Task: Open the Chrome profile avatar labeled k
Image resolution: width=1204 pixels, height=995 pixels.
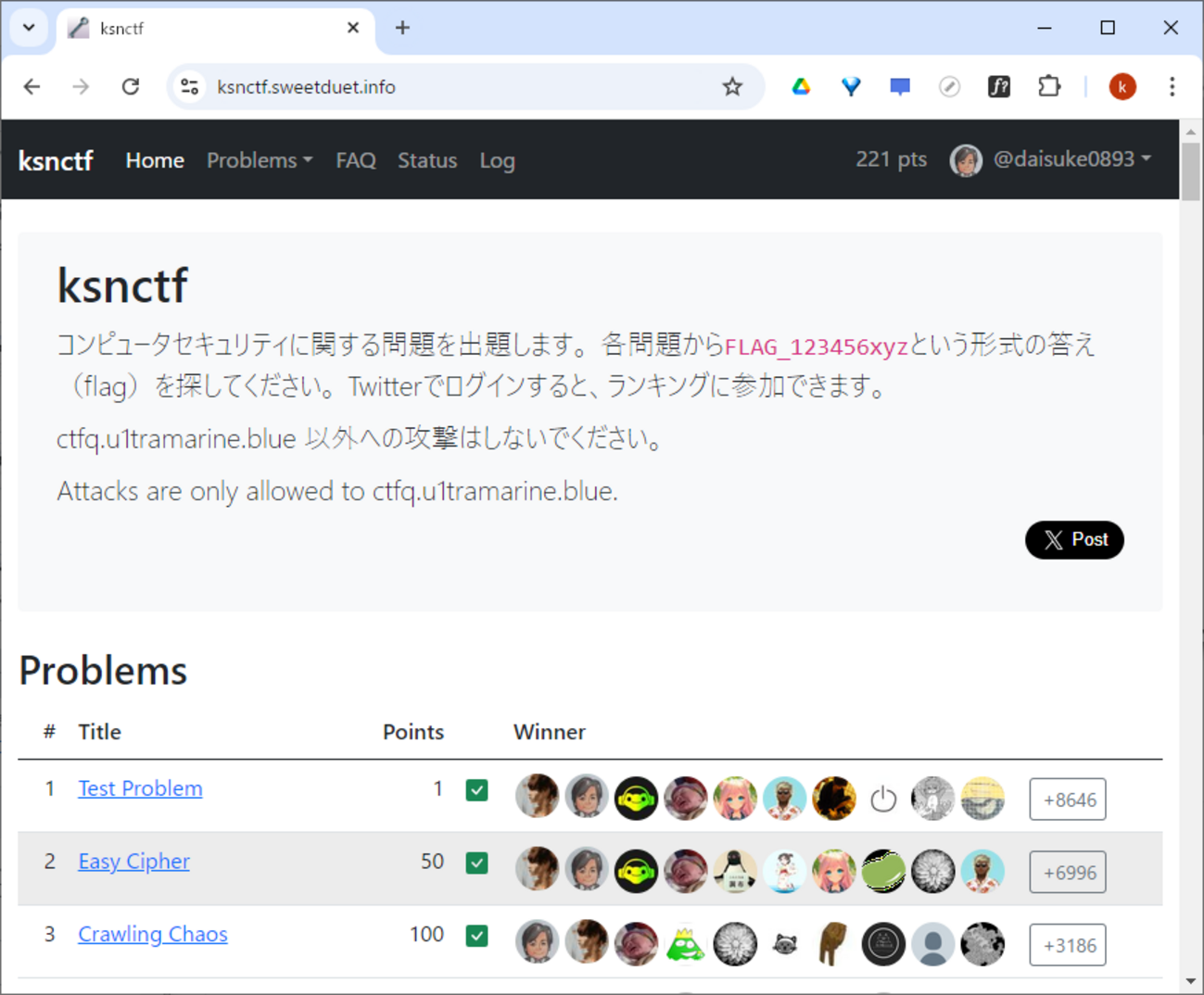Action: pos(1122,86)
